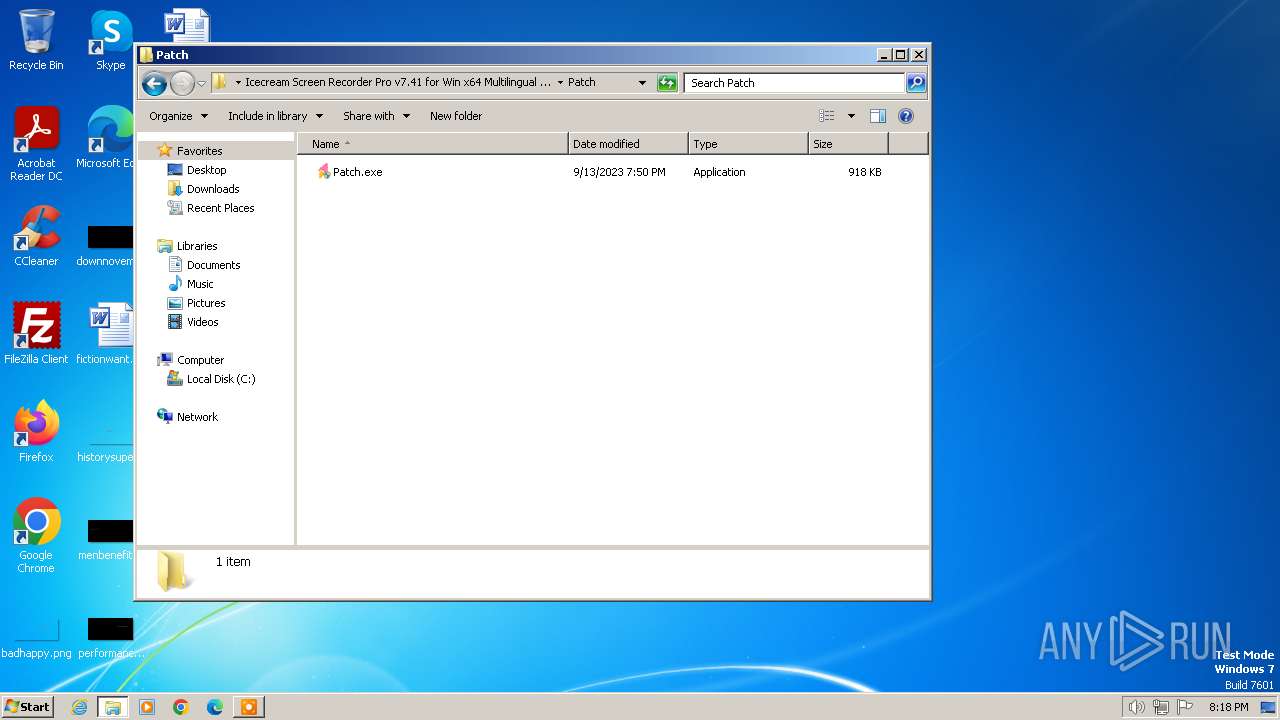
Task: Open Windows Media Player from taskbar
Action: click(x=147, y=707)
